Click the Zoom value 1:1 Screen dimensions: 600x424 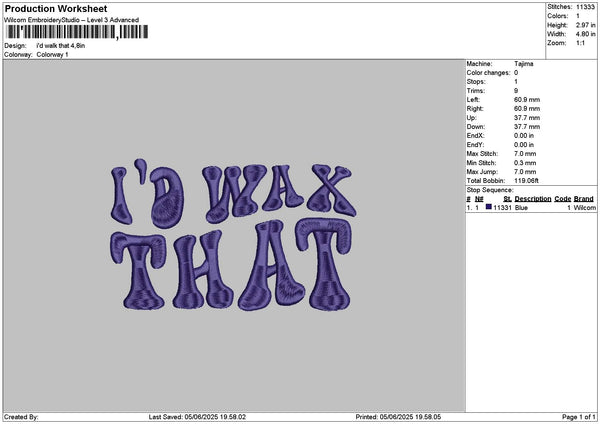(x=580, y=43)
